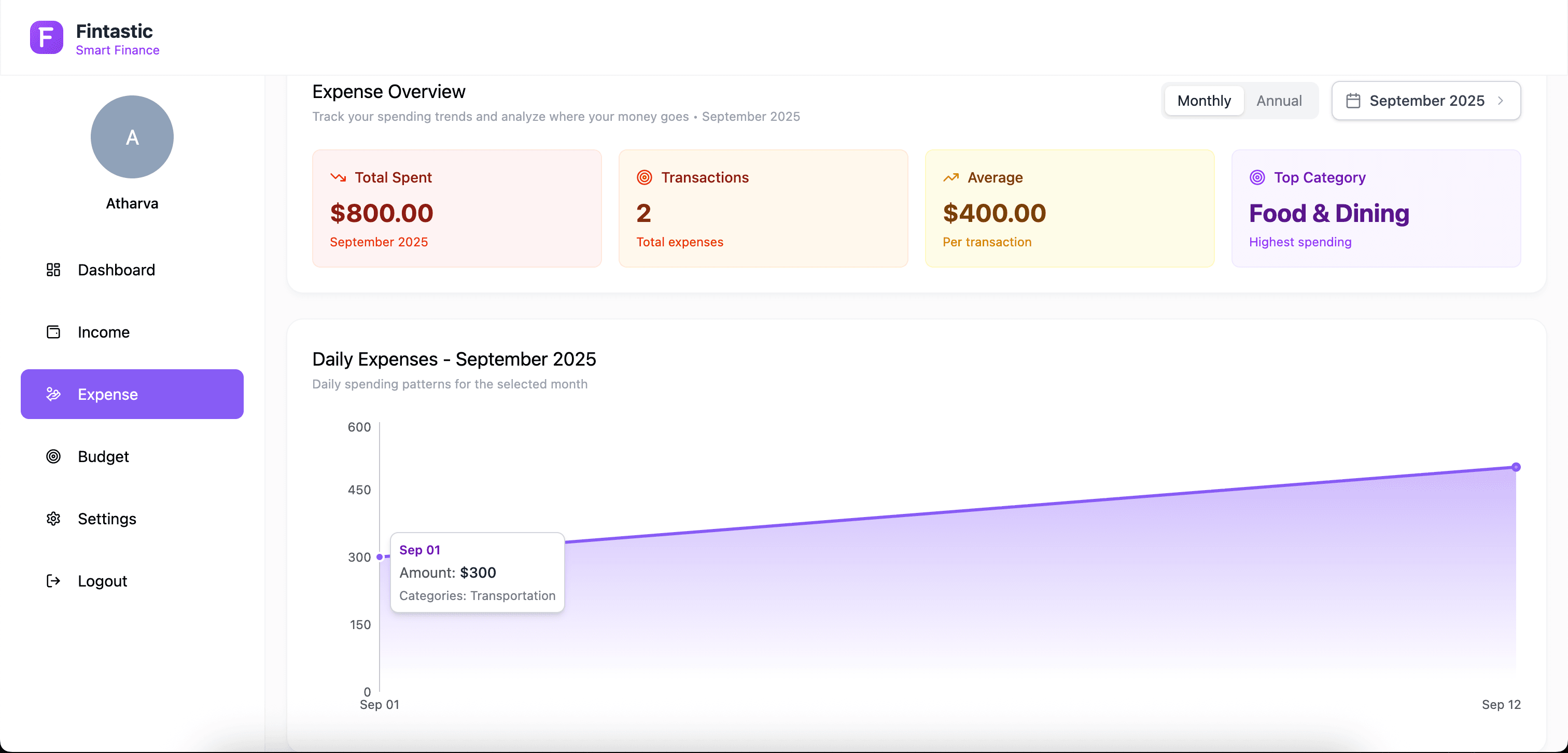1568x753 pixels.
Task: Click the Expense sidebar icon
Action: (x=53, y=394)
